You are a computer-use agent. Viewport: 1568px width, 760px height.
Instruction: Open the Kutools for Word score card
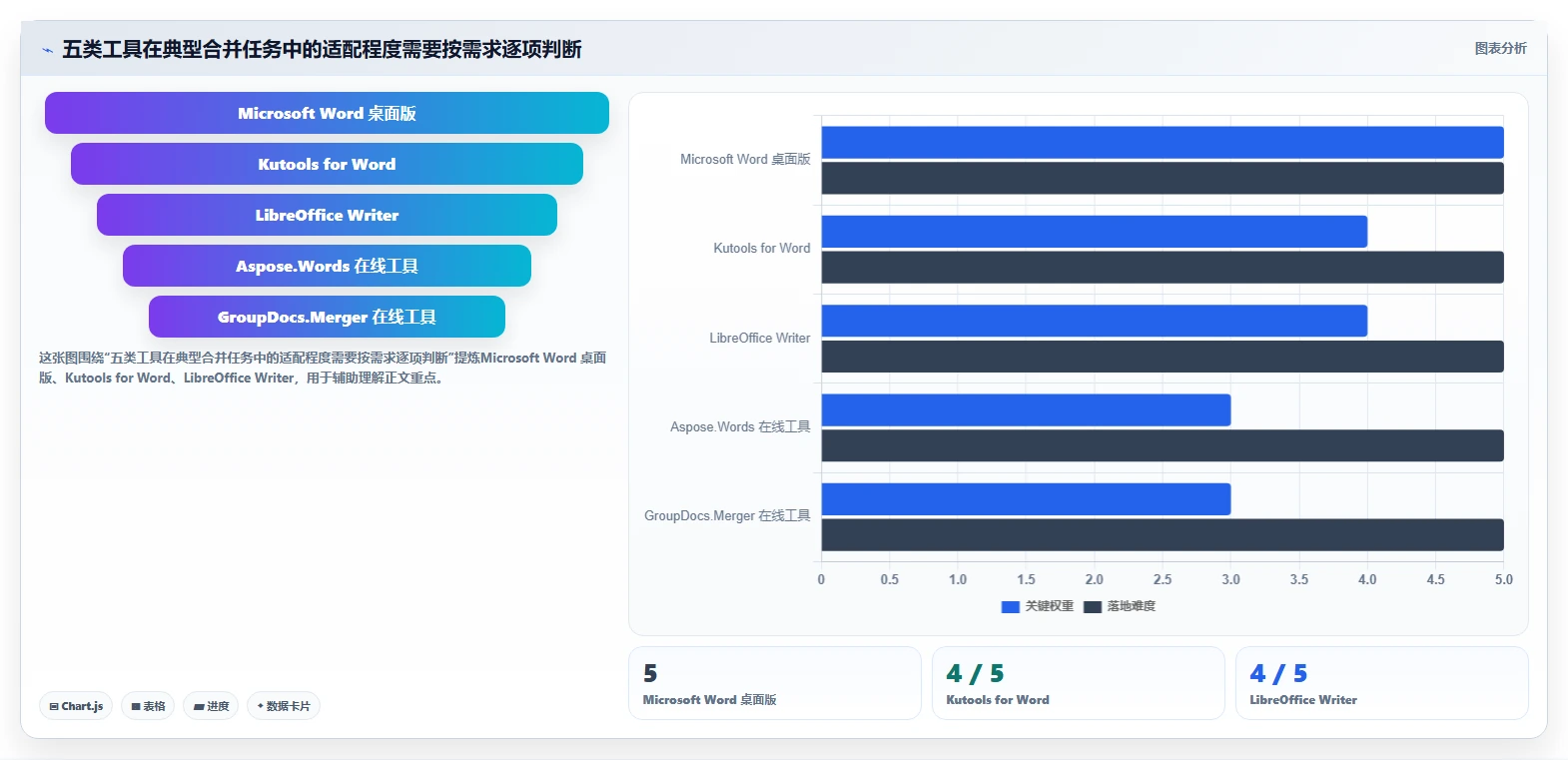(1079, 683)
